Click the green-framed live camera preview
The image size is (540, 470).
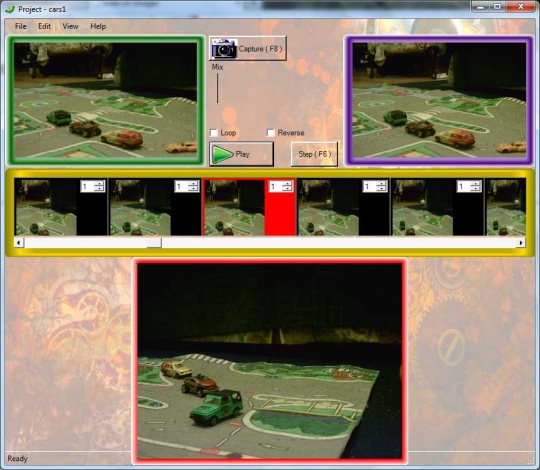[x=105, y=100]
